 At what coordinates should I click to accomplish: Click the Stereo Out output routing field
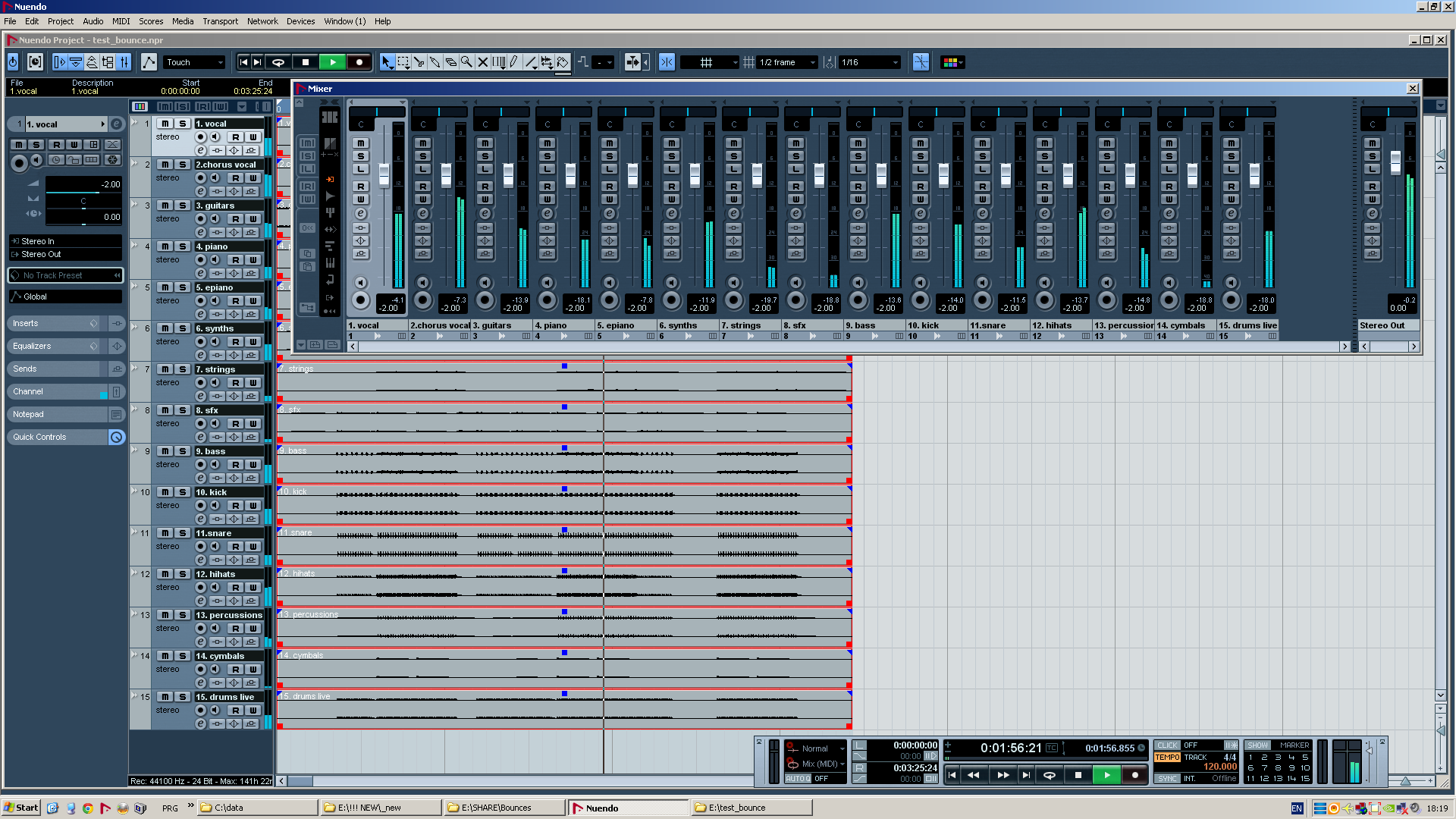65,254
